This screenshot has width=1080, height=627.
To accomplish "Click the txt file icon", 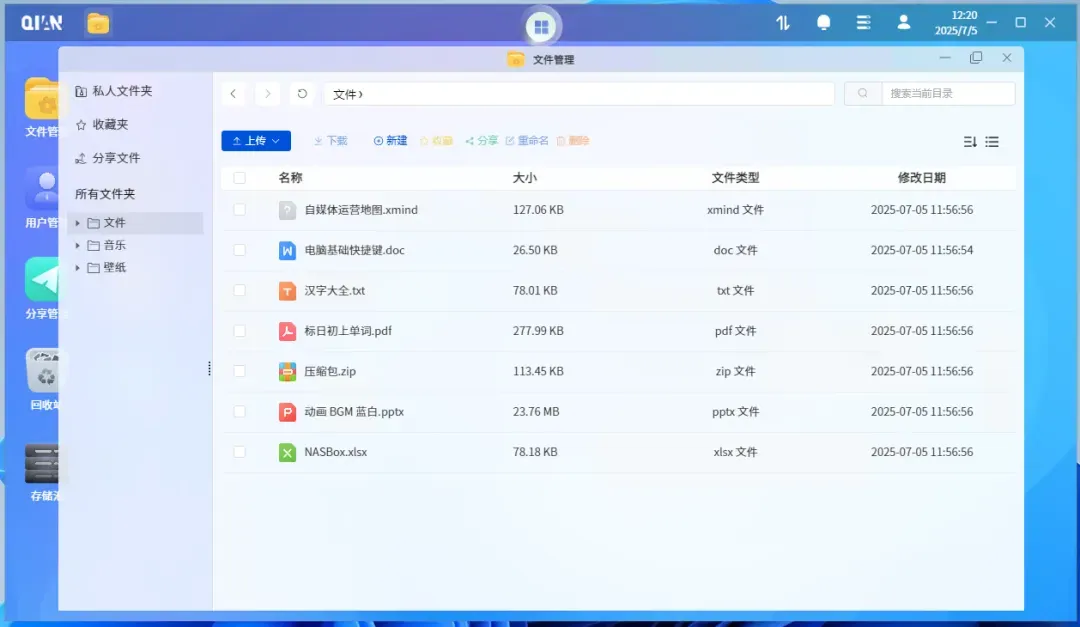I will [287, 291].
